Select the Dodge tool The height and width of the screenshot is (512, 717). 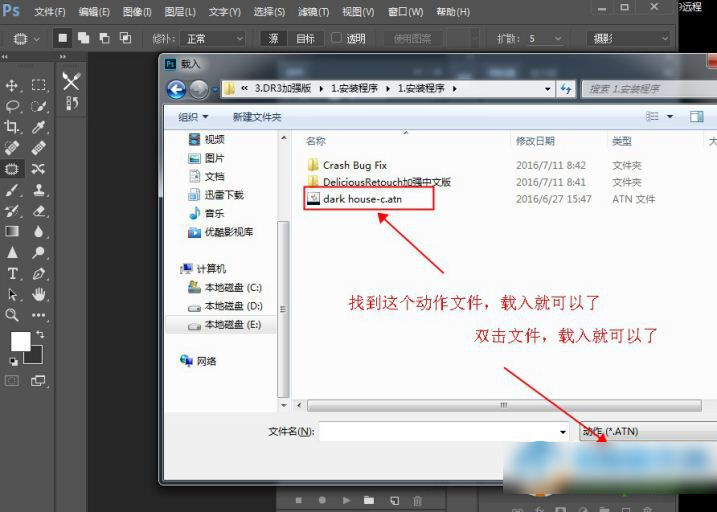38,252
